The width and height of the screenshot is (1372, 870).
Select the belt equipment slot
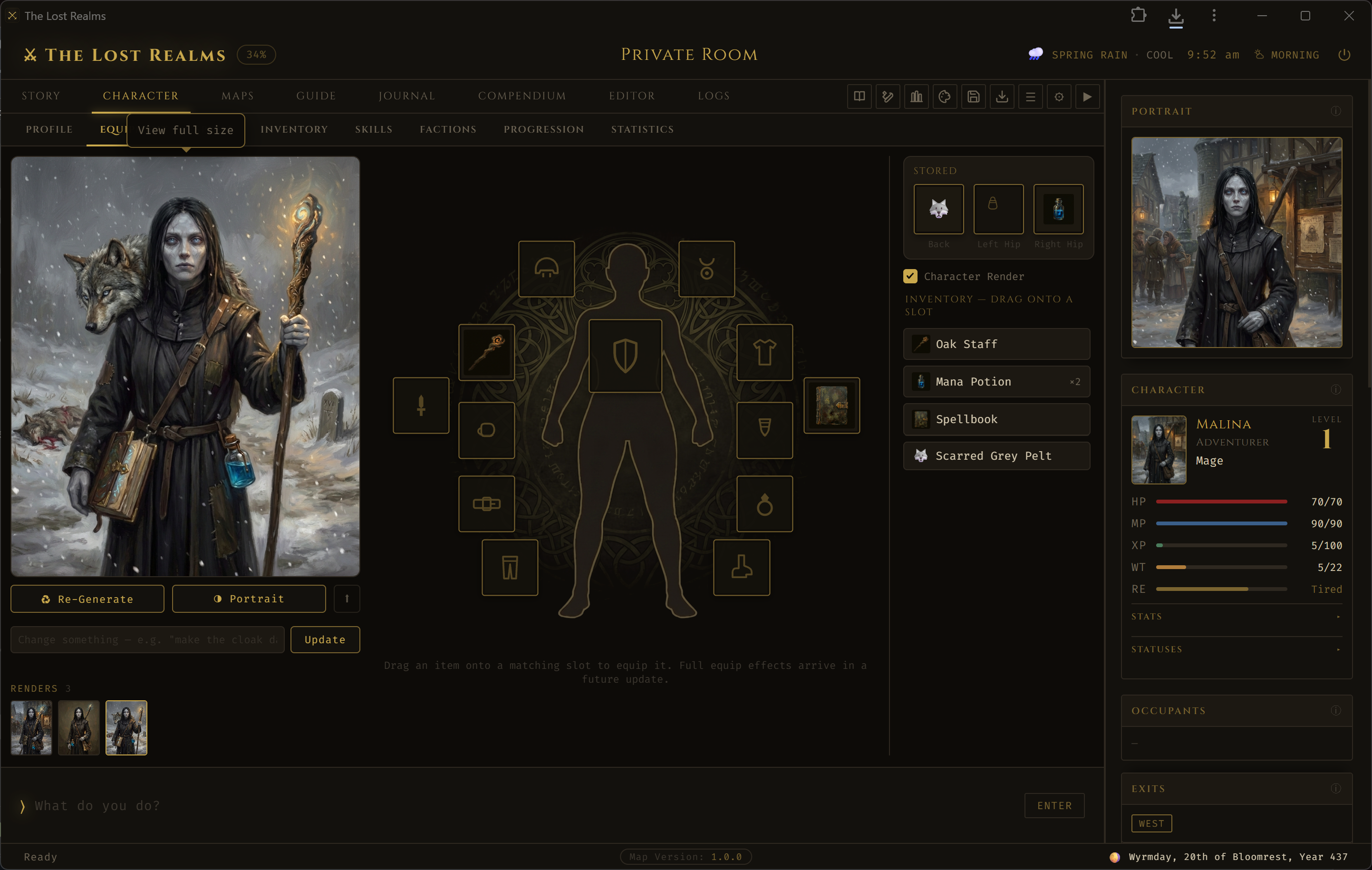pos(487,503)
